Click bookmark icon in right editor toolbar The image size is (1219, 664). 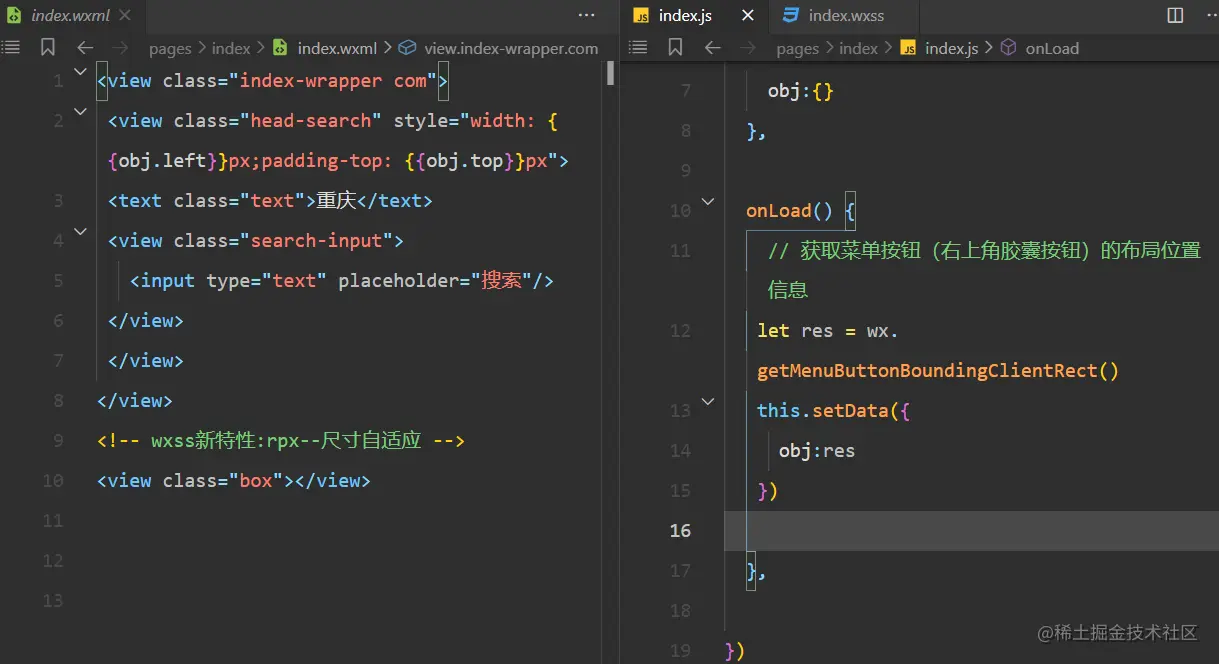point(675,47)
